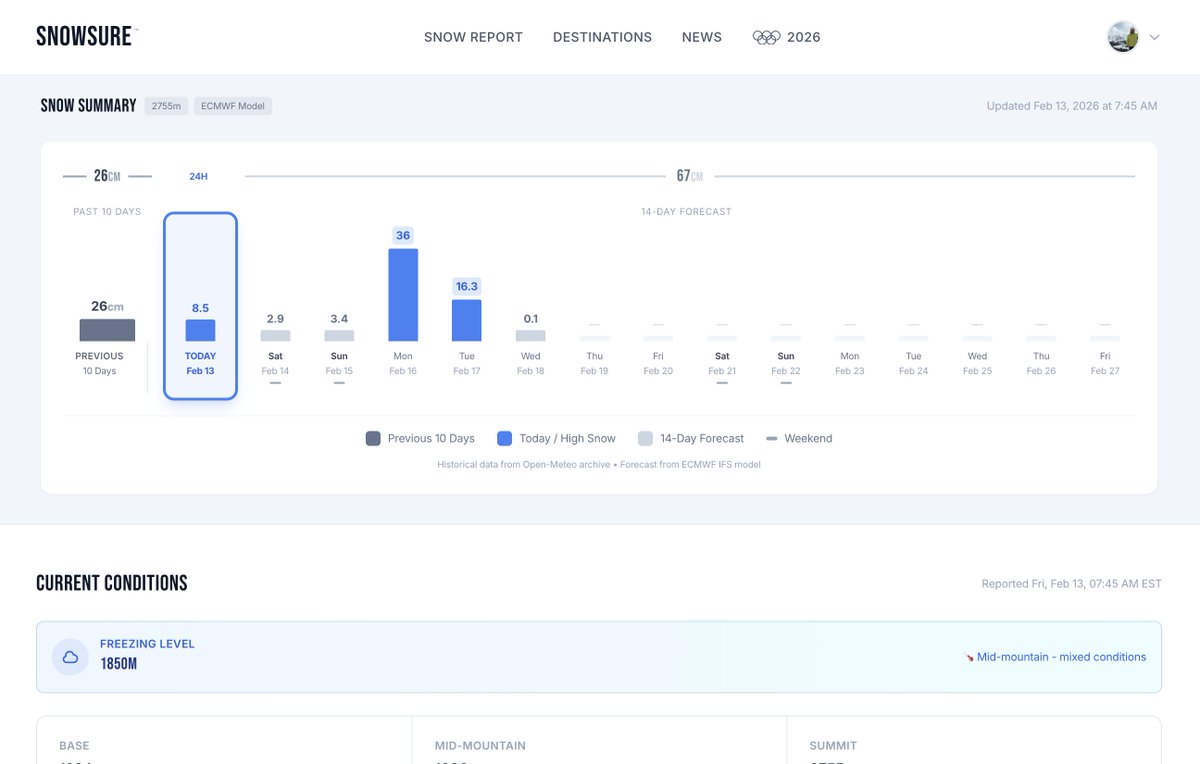Image resolution: width=1200 pixels, height=764 pixels.
Task: Click the cloud freezing level icon
Action: tap(71, 657)
